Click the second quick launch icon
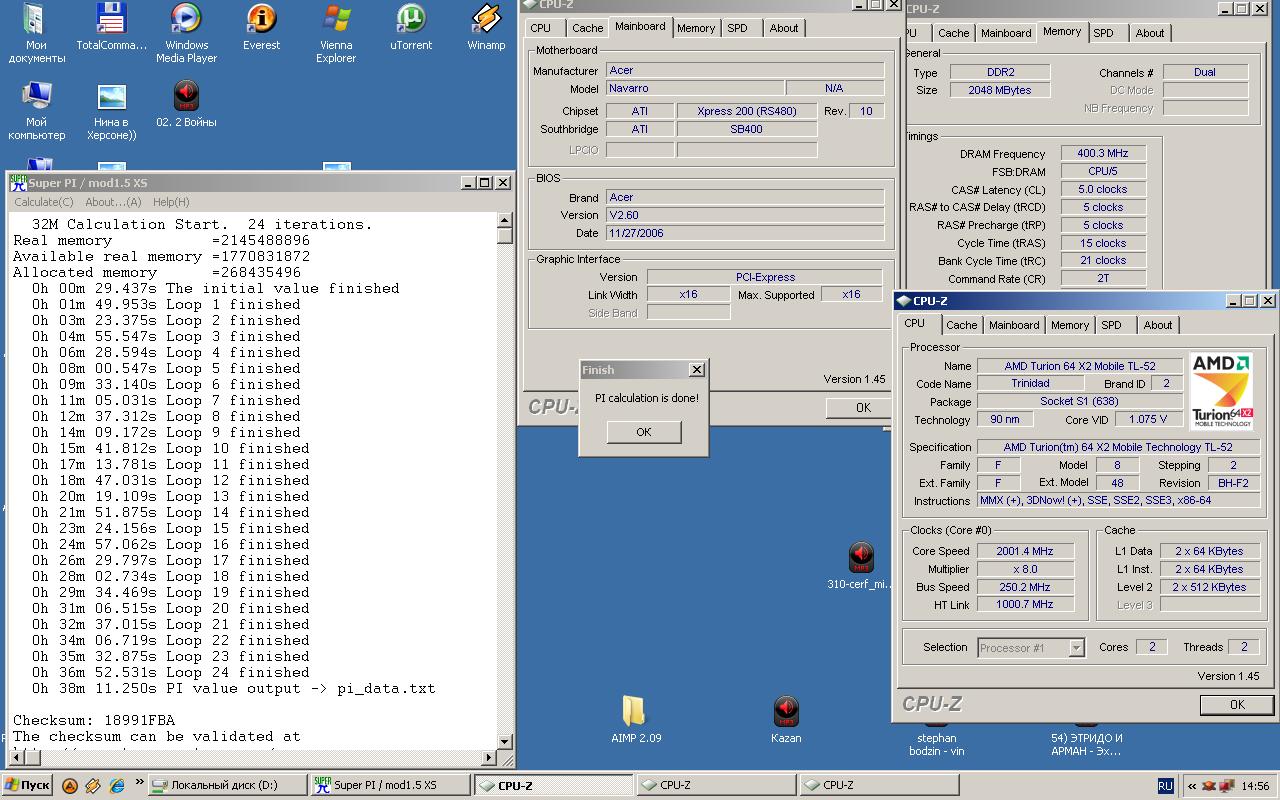This screenshot has width=1280, height=800. pos(93,785)
